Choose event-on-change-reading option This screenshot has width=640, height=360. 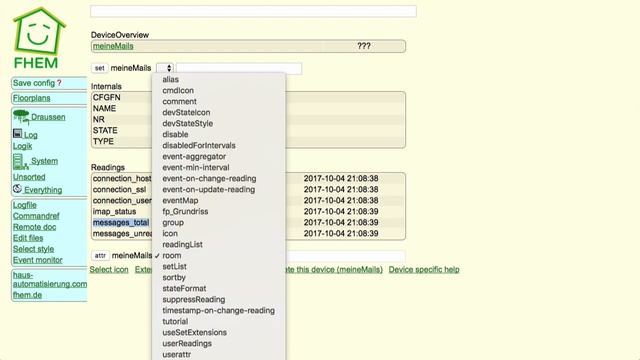(x=209, y=179)
